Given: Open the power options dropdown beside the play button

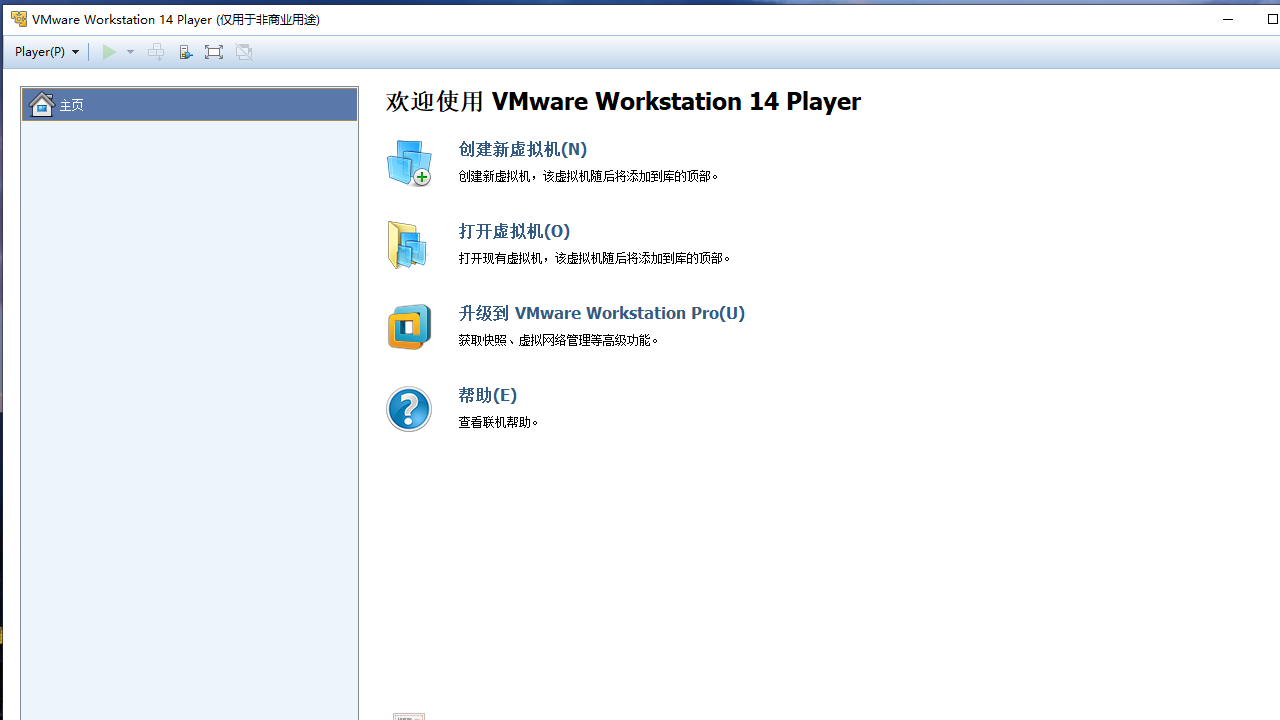Looking at the screenshot, I should pos(130,51).
